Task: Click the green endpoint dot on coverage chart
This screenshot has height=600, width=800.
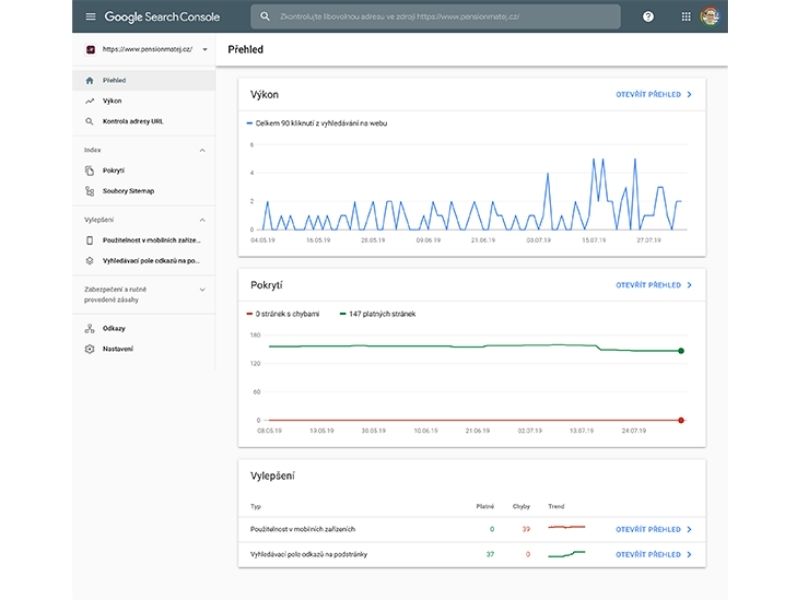Action: 681,351
